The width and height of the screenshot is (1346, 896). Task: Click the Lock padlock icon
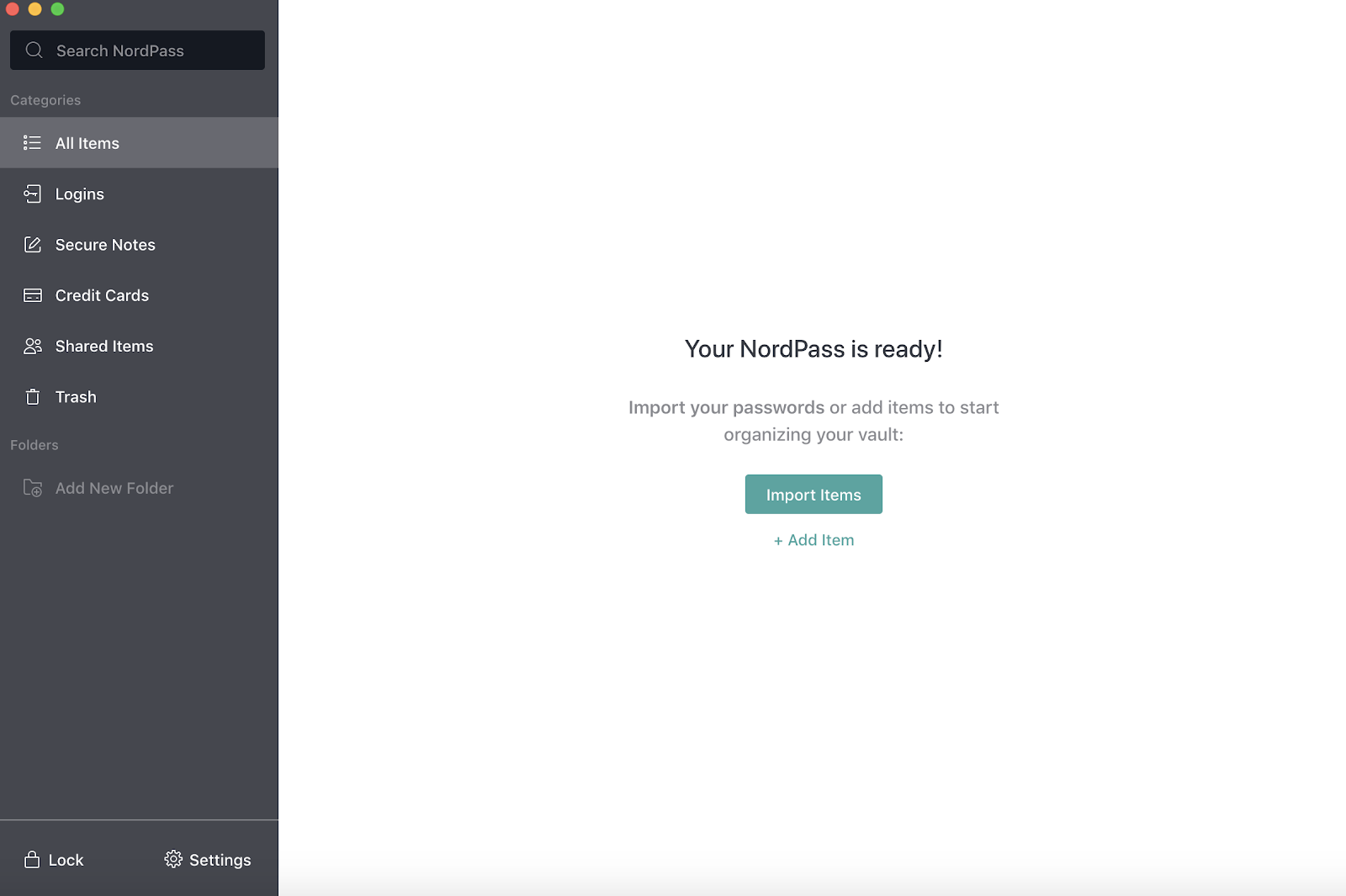point(32,860)
